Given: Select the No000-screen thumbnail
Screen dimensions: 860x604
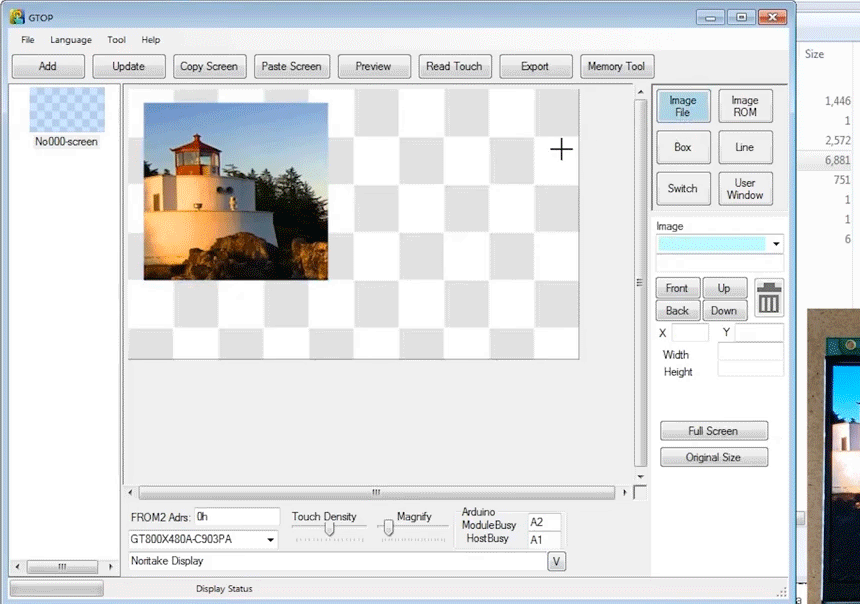Looking at the screenshot, I should tap(67, 112).
